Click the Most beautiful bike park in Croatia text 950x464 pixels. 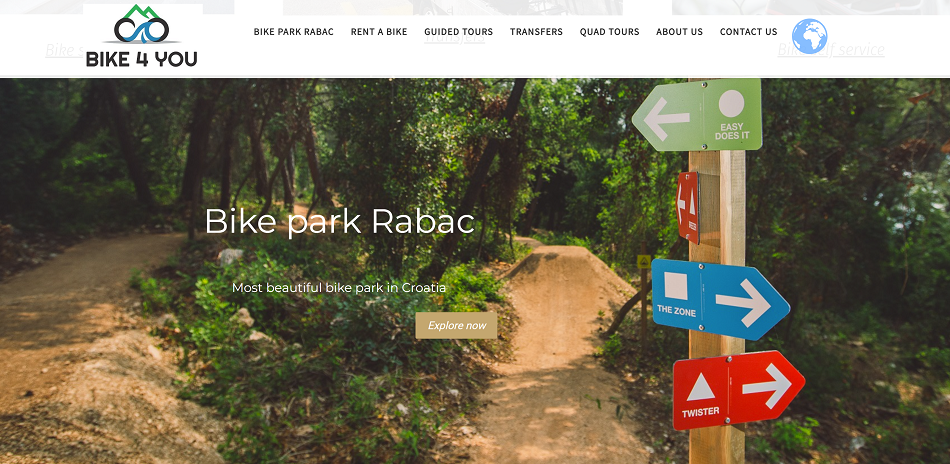pyautogui.click(x=339, y=288)
